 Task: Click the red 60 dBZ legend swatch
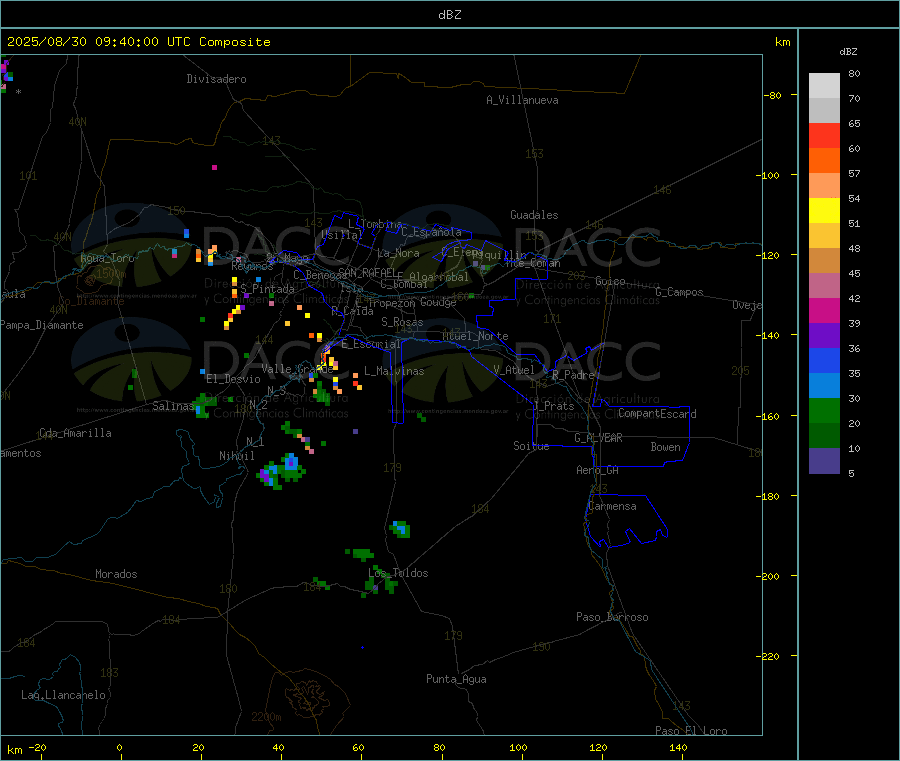[x=824, y=135]
